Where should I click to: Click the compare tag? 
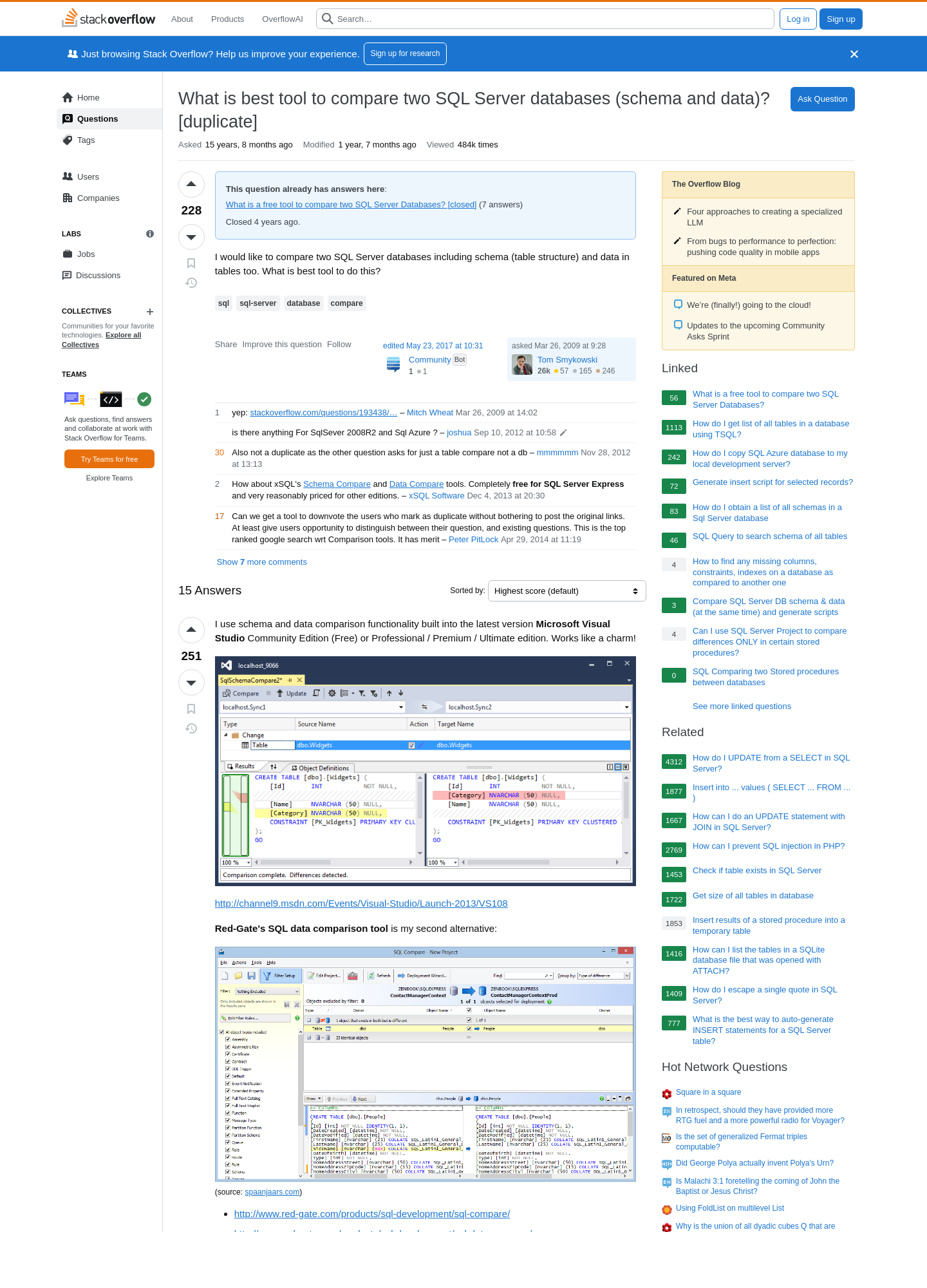coord(346,303)
